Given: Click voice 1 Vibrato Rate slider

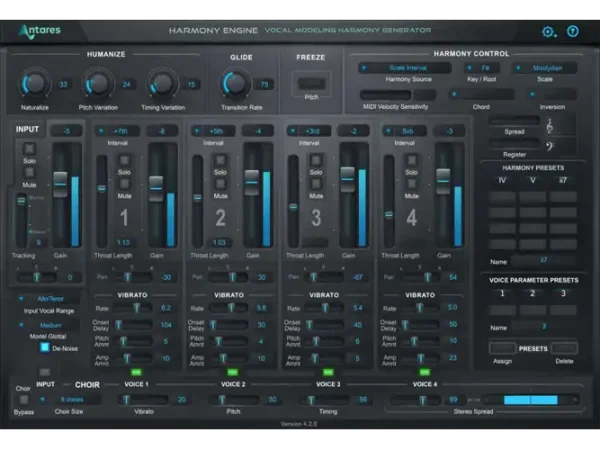Looking at the screenshot, I should point(133,308).
